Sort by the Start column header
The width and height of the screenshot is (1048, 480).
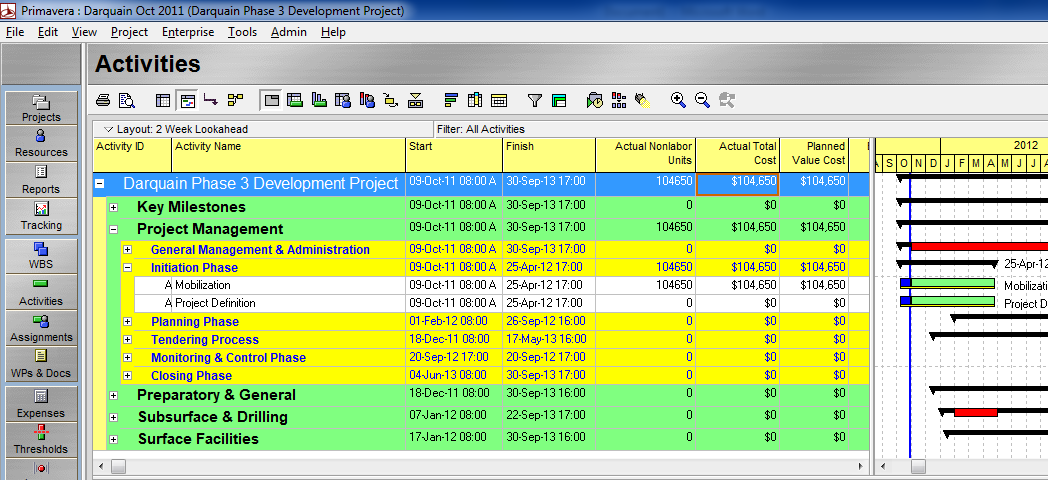(x=454, y=154)
